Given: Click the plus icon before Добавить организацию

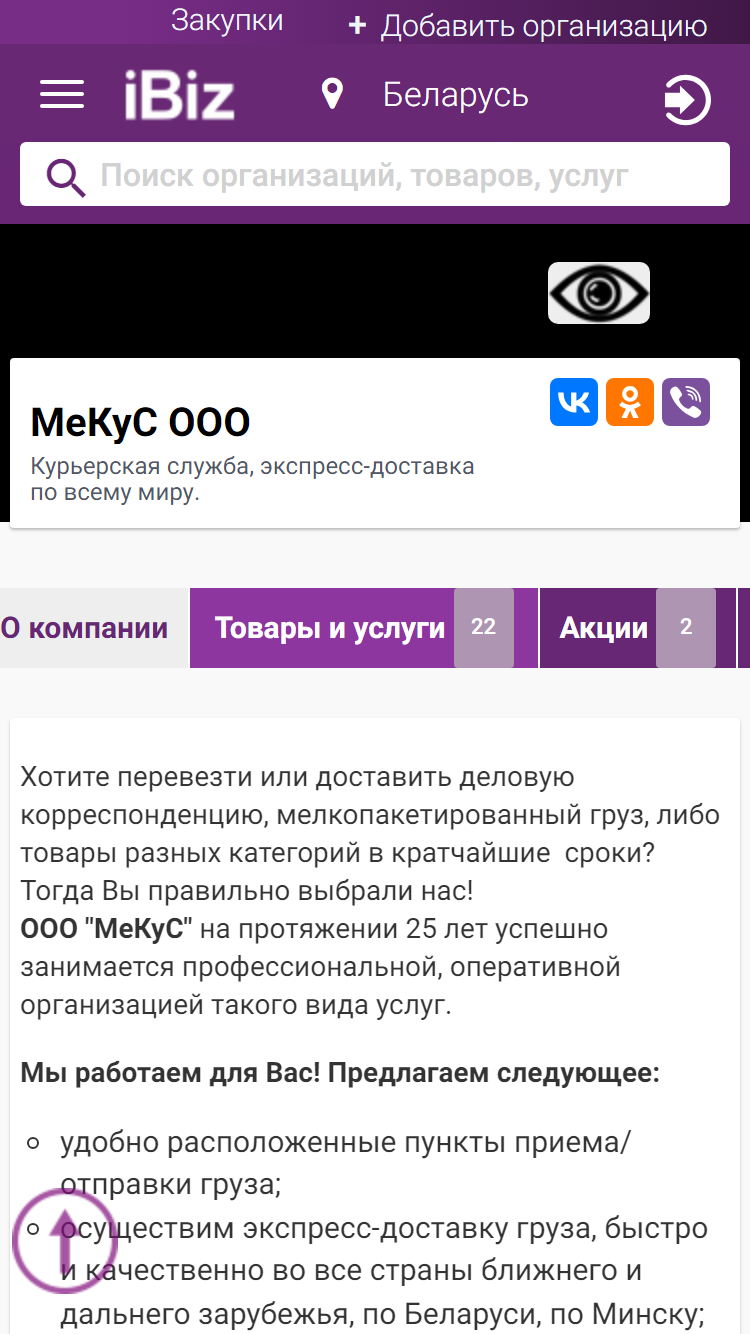Looking at the screenshot, I should 357,26.
